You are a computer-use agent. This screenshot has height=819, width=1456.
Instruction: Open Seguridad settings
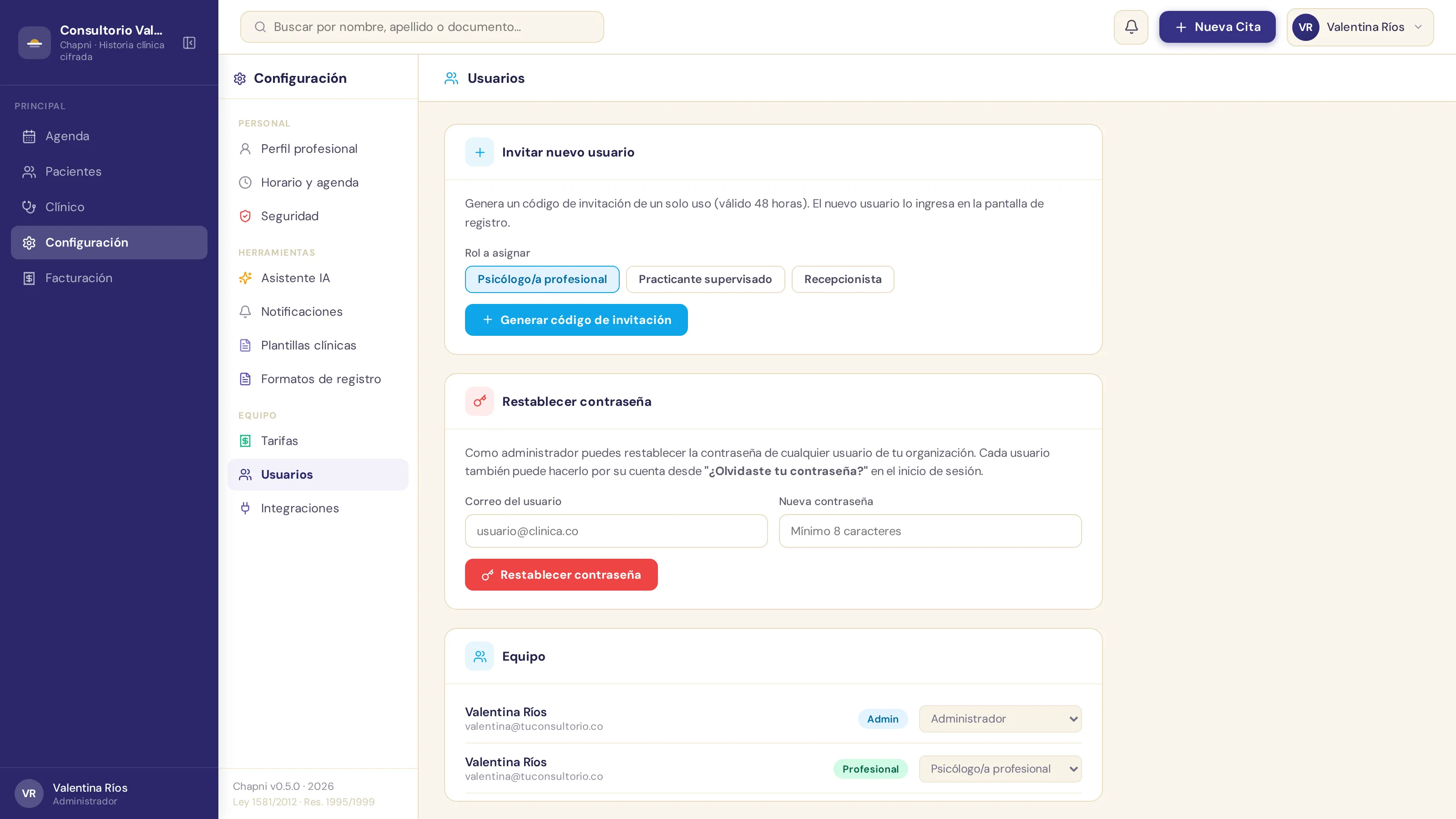click(318, 216)
